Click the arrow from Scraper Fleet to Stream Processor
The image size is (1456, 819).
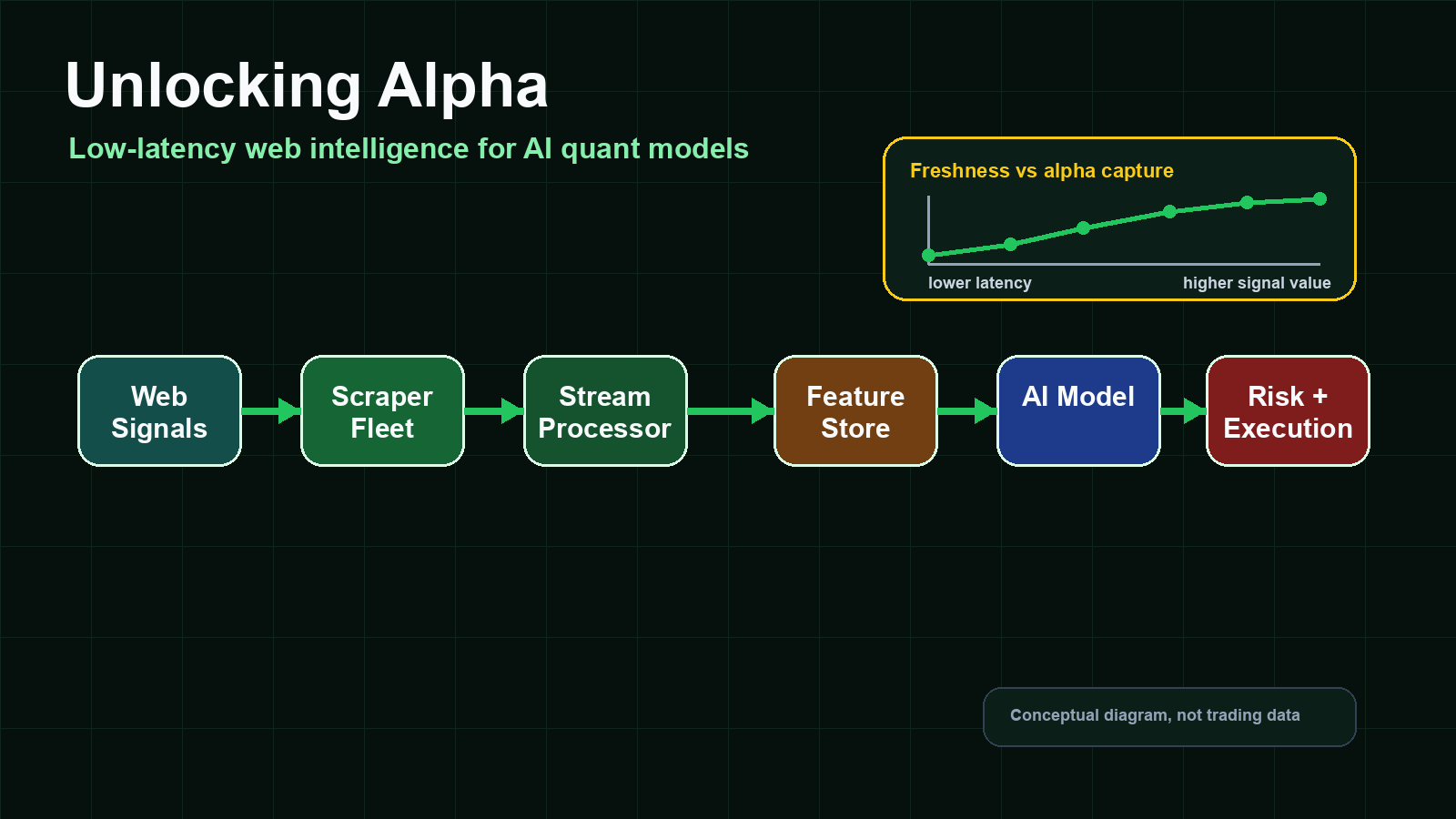coord(494,411)
